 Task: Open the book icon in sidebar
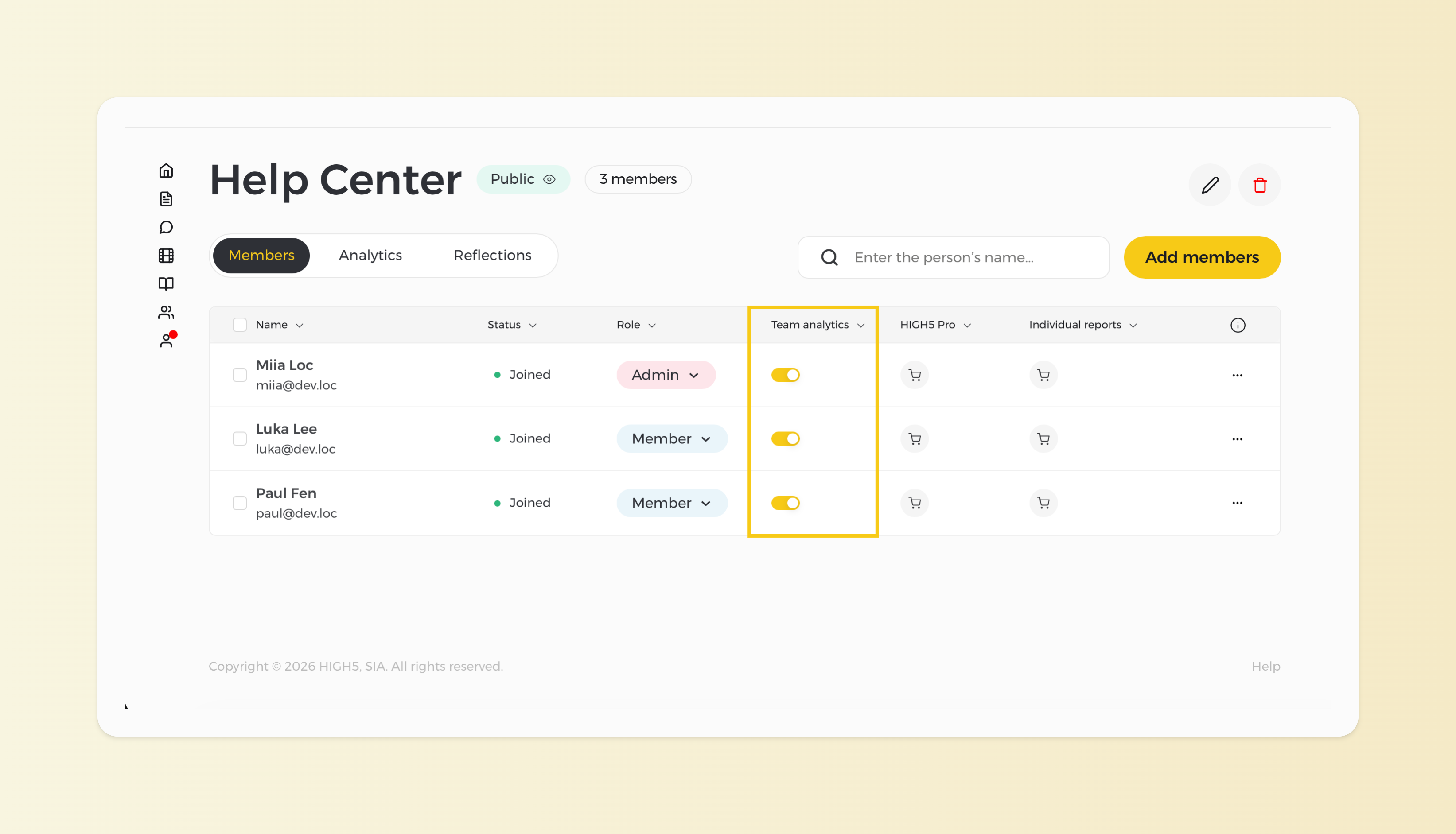pos(166,283)
